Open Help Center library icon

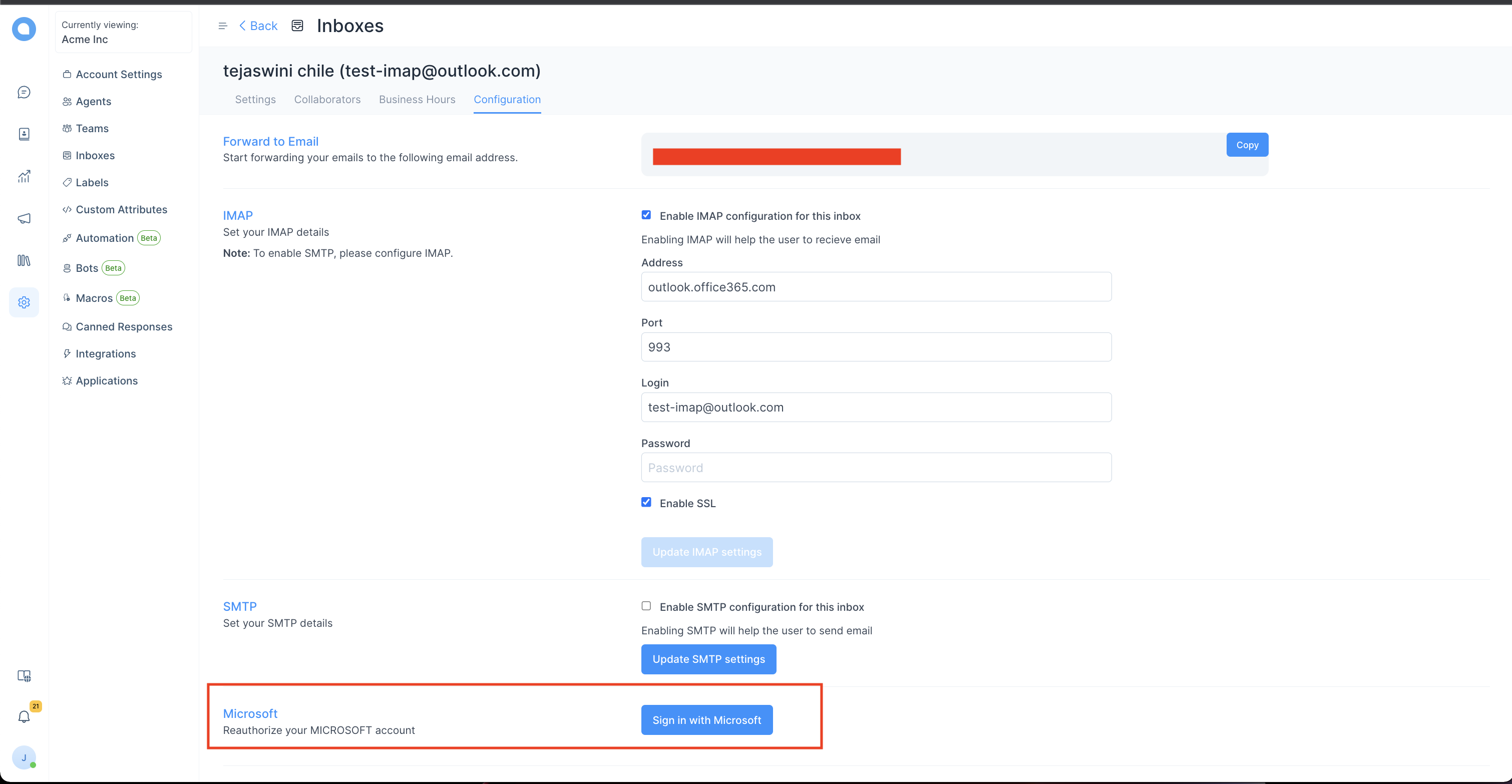click(x=24, y=260)
